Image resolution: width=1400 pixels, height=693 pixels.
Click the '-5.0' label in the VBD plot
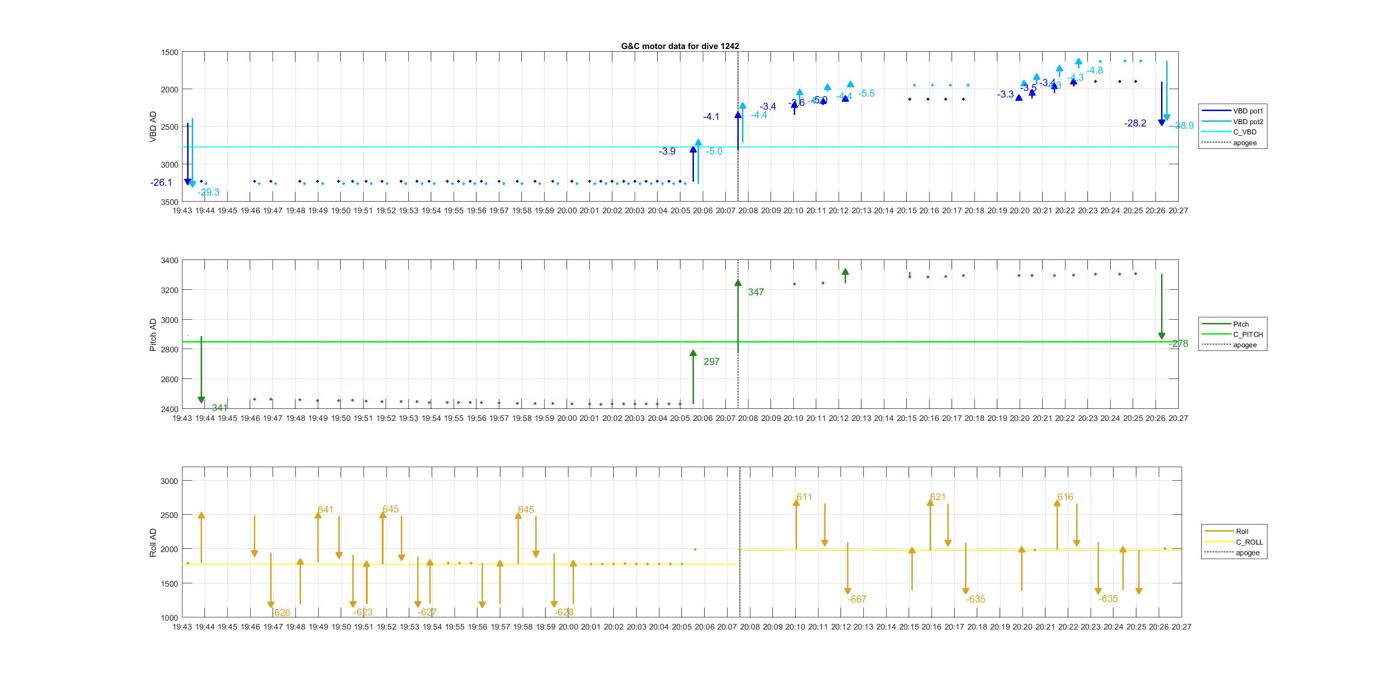click(714, 151)
